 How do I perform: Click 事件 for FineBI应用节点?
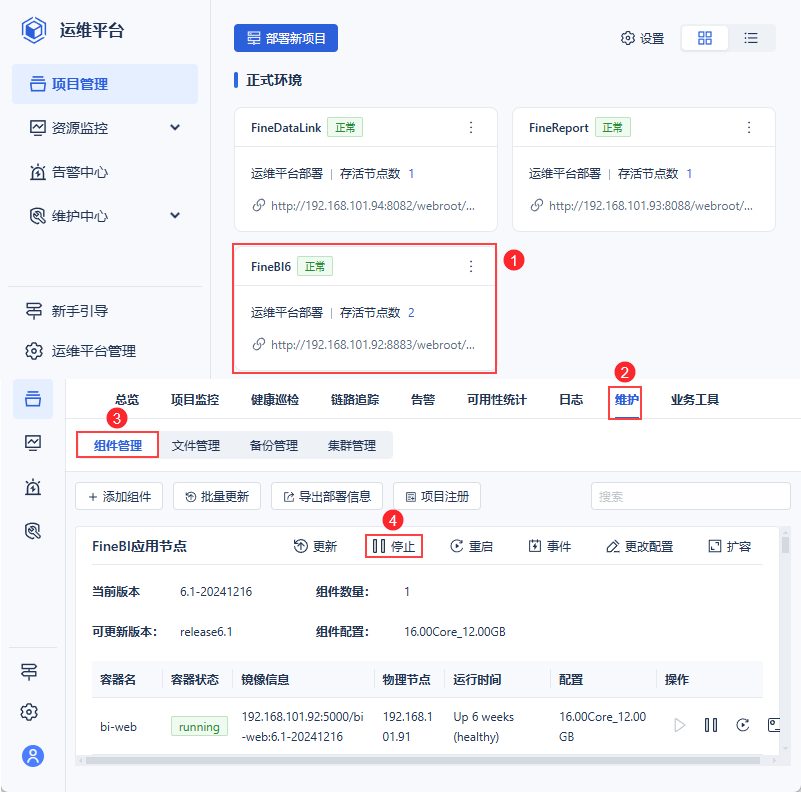[549, 546]
